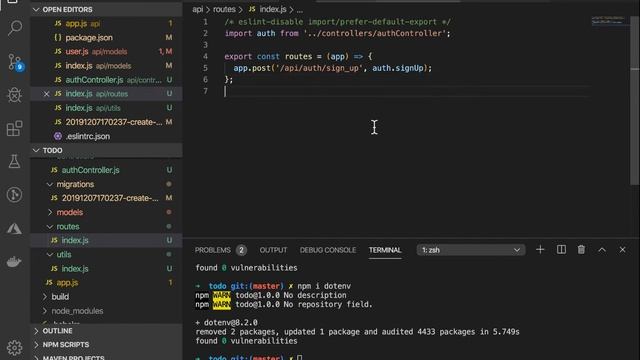Switch to the OUTPUT tab
This screenshot has width=640, height=360.
(273, 250)
